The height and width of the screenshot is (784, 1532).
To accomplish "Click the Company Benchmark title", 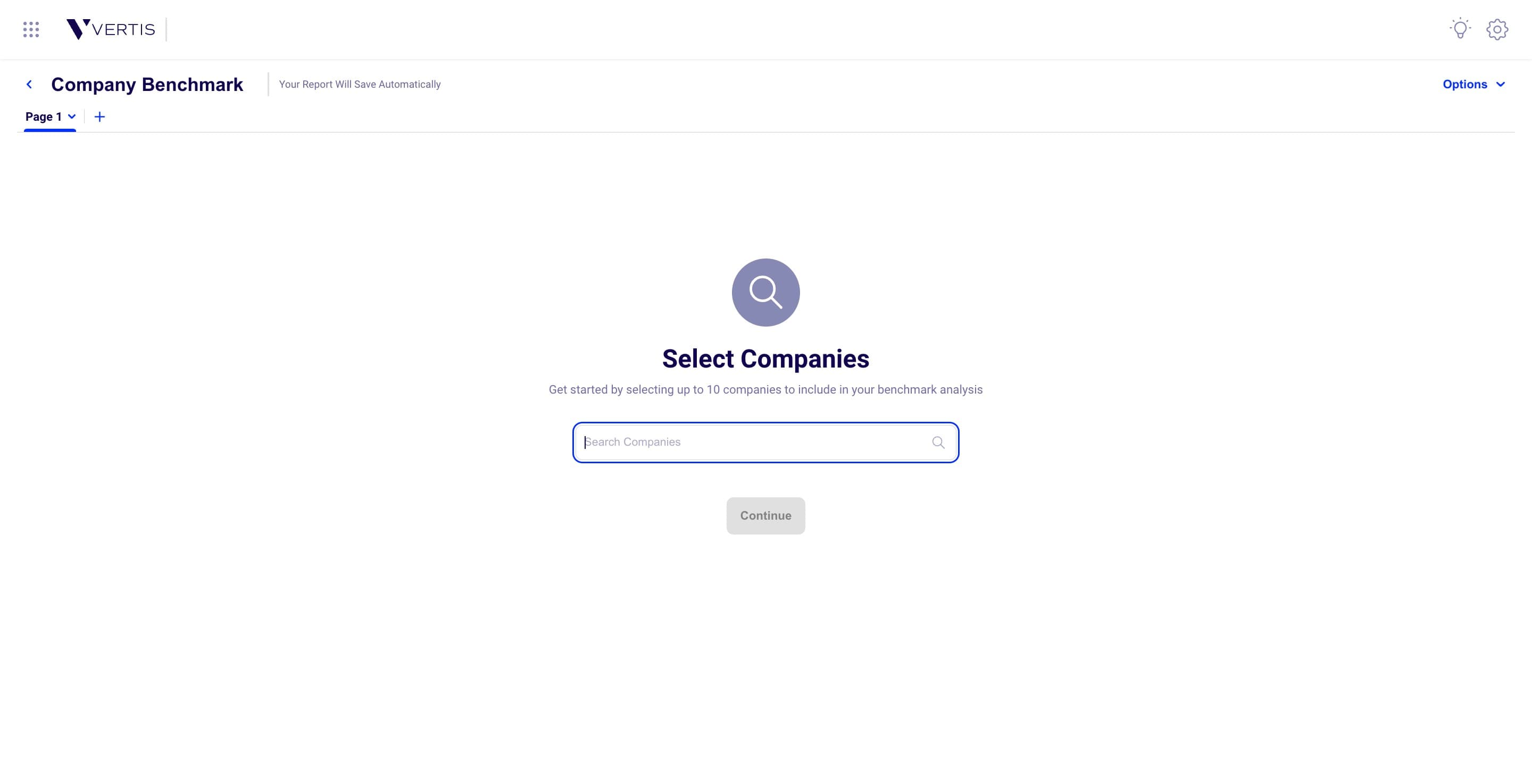I will [147, 85].
